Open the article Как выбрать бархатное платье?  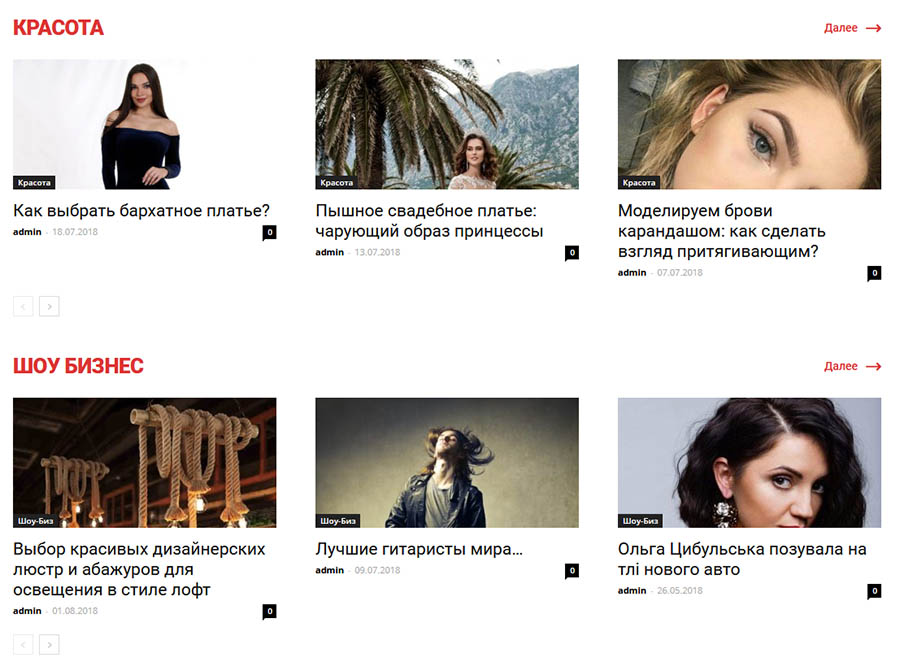coord(141,211)
